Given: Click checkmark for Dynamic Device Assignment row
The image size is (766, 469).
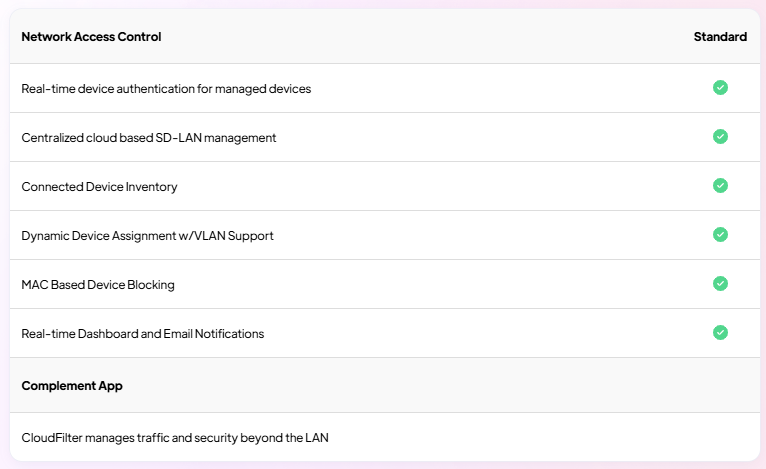Looking at the screenshot, I should (x=720, y=234).
